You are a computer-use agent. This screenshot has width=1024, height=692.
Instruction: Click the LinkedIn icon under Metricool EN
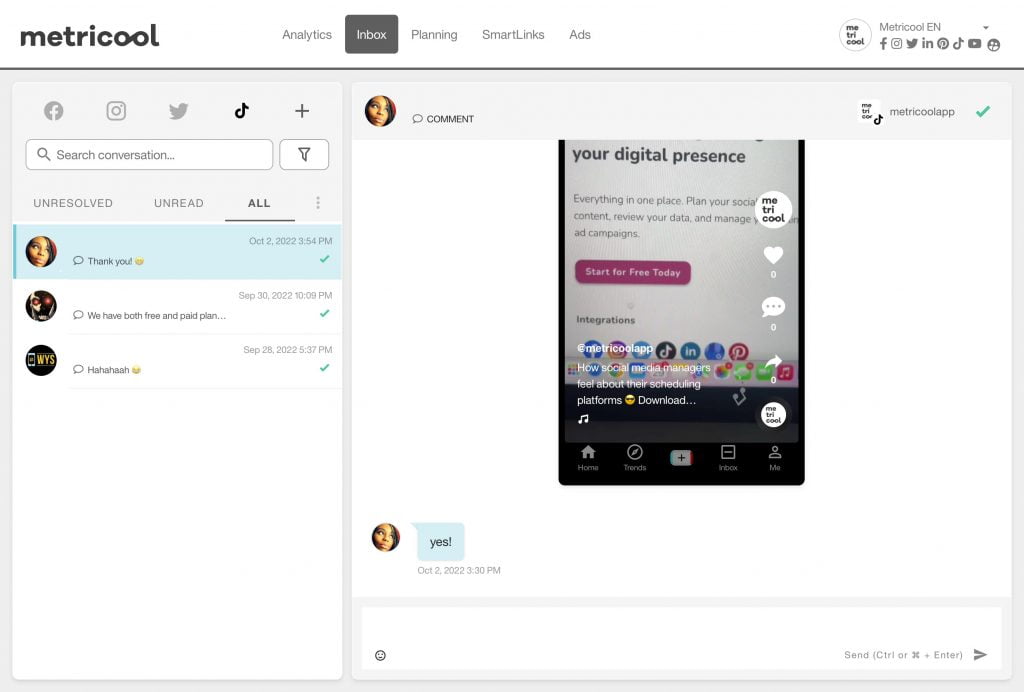click(x=927, y=44)
